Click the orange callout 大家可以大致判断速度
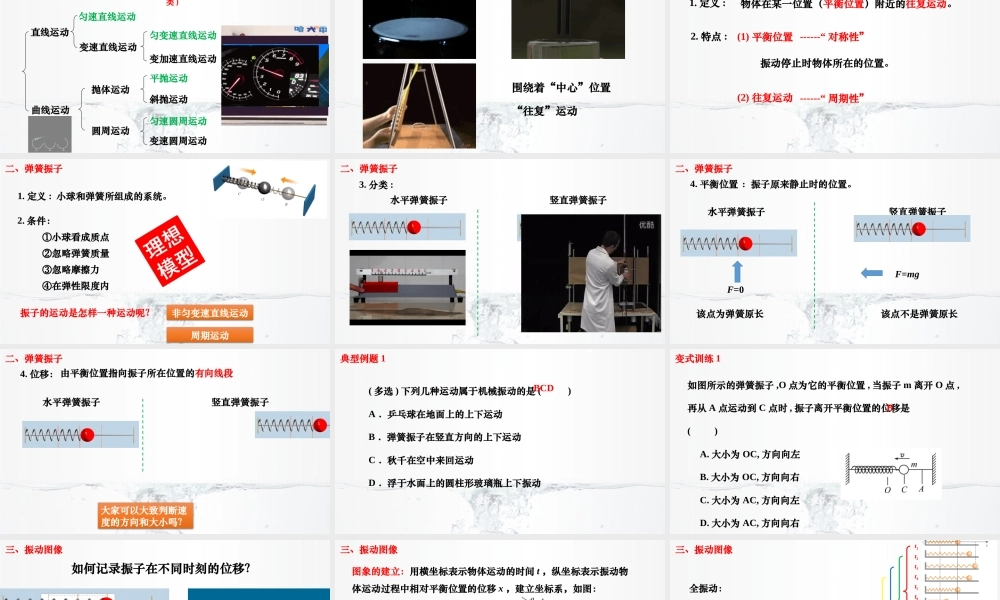Viewport: 1000px width, 600px height. click(x=145, y=516)
